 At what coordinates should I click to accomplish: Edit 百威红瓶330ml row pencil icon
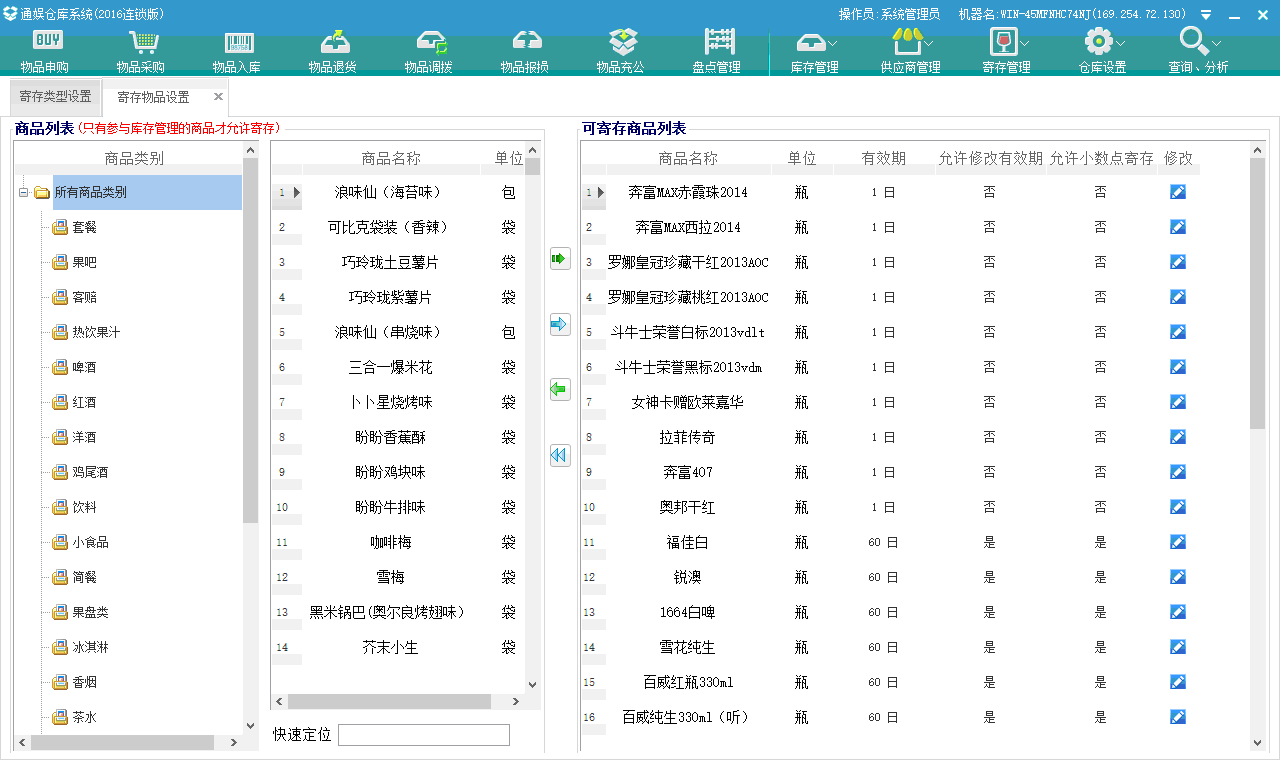tap(1178, 682)
